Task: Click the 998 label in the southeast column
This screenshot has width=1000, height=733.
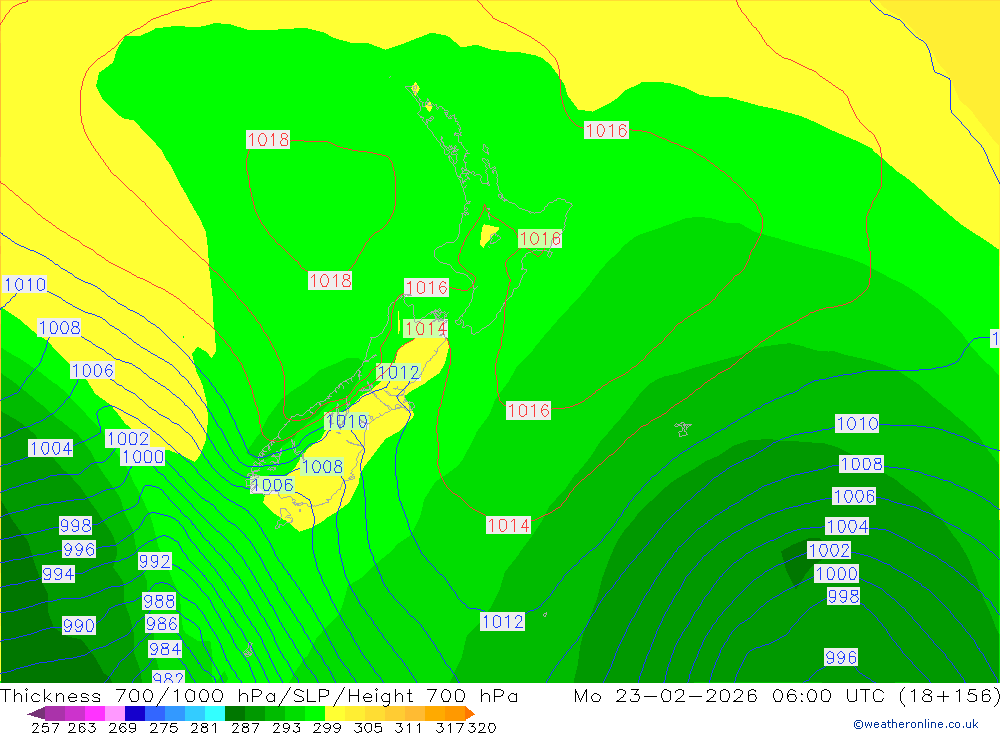Action: point(843,596)
